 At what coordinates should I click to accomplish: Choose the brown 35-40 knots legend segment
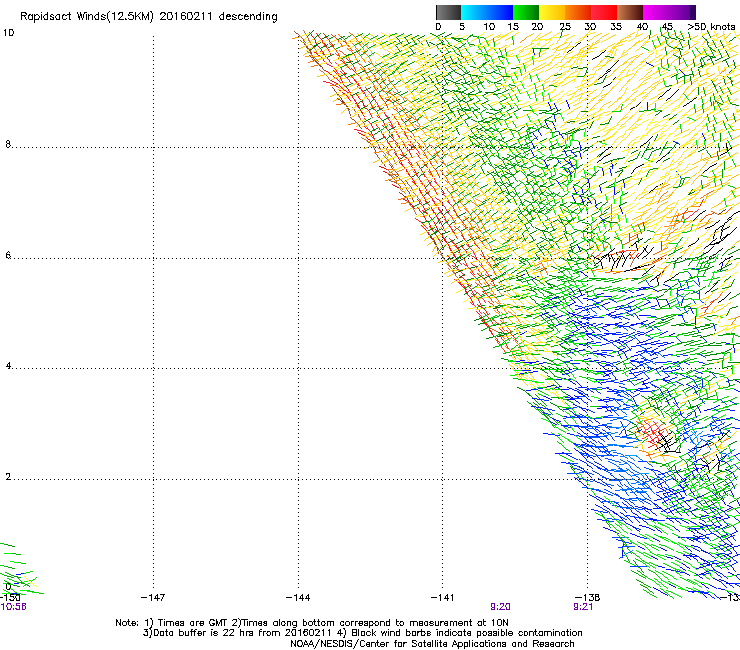coord(630,12)
